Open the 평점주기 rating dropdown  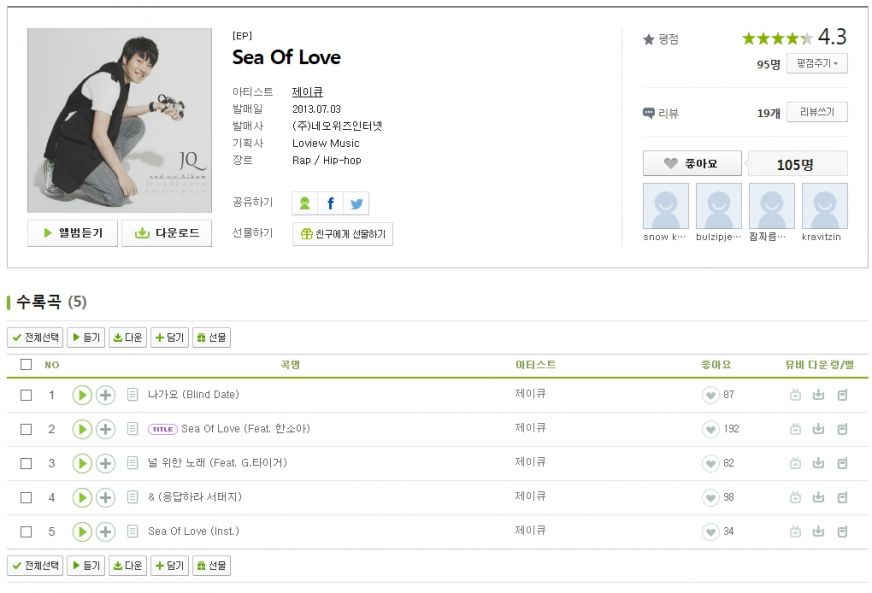coord(816,64)
